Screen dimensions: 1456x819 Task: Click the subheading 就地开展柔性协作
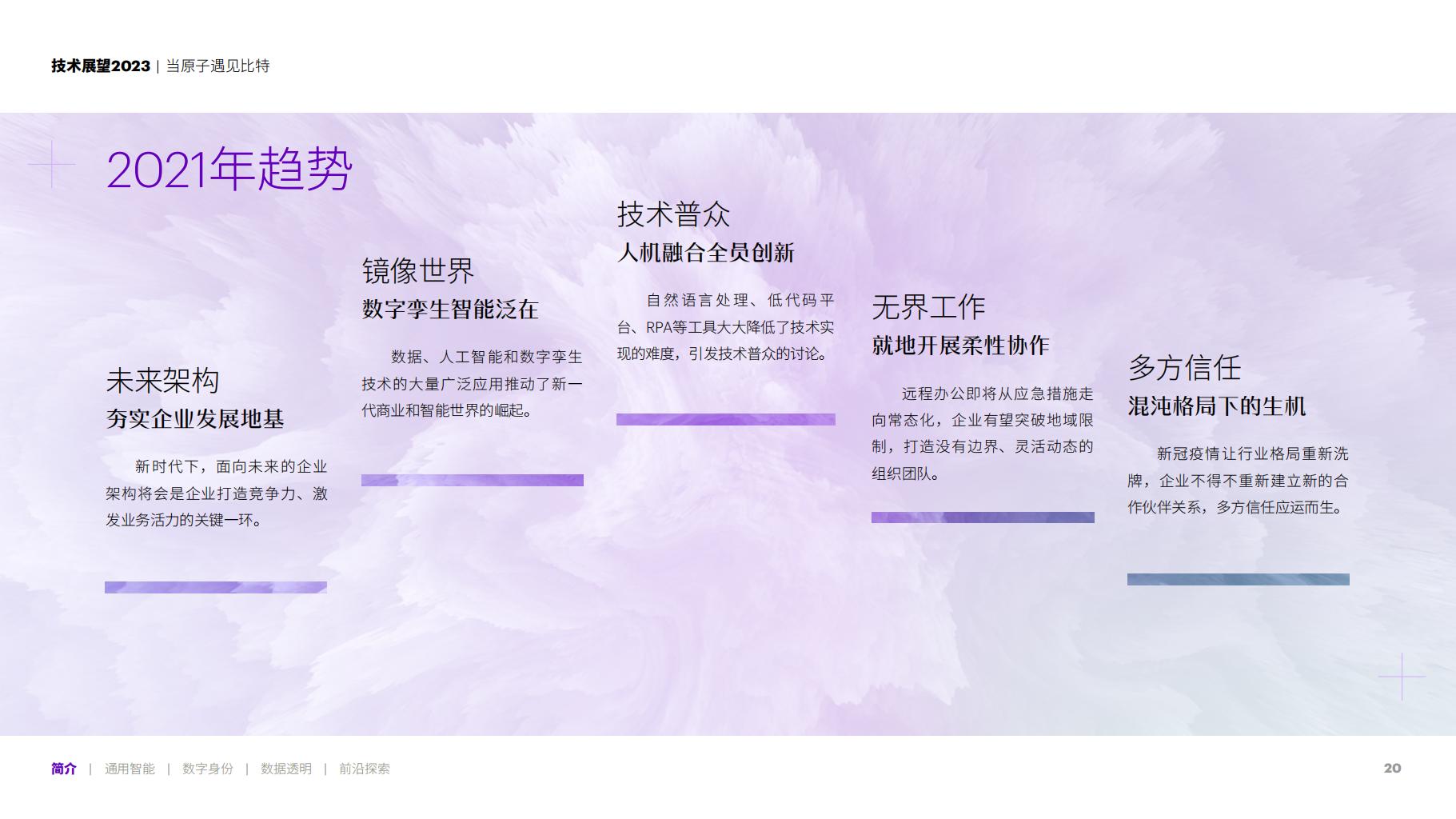(x=960, y=346)
